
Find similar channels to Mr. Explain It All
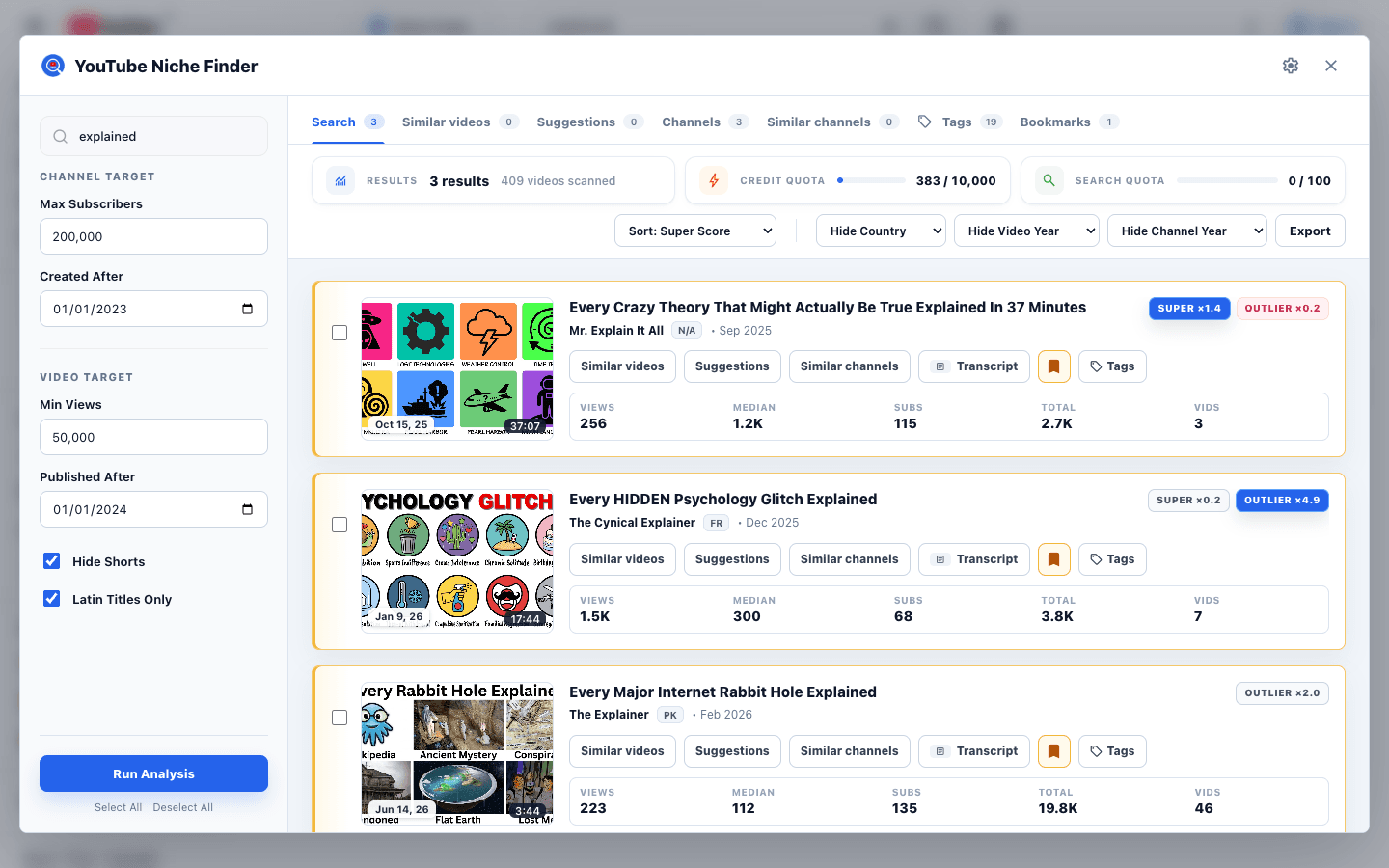pyautogui.click(x=849, y=366)
